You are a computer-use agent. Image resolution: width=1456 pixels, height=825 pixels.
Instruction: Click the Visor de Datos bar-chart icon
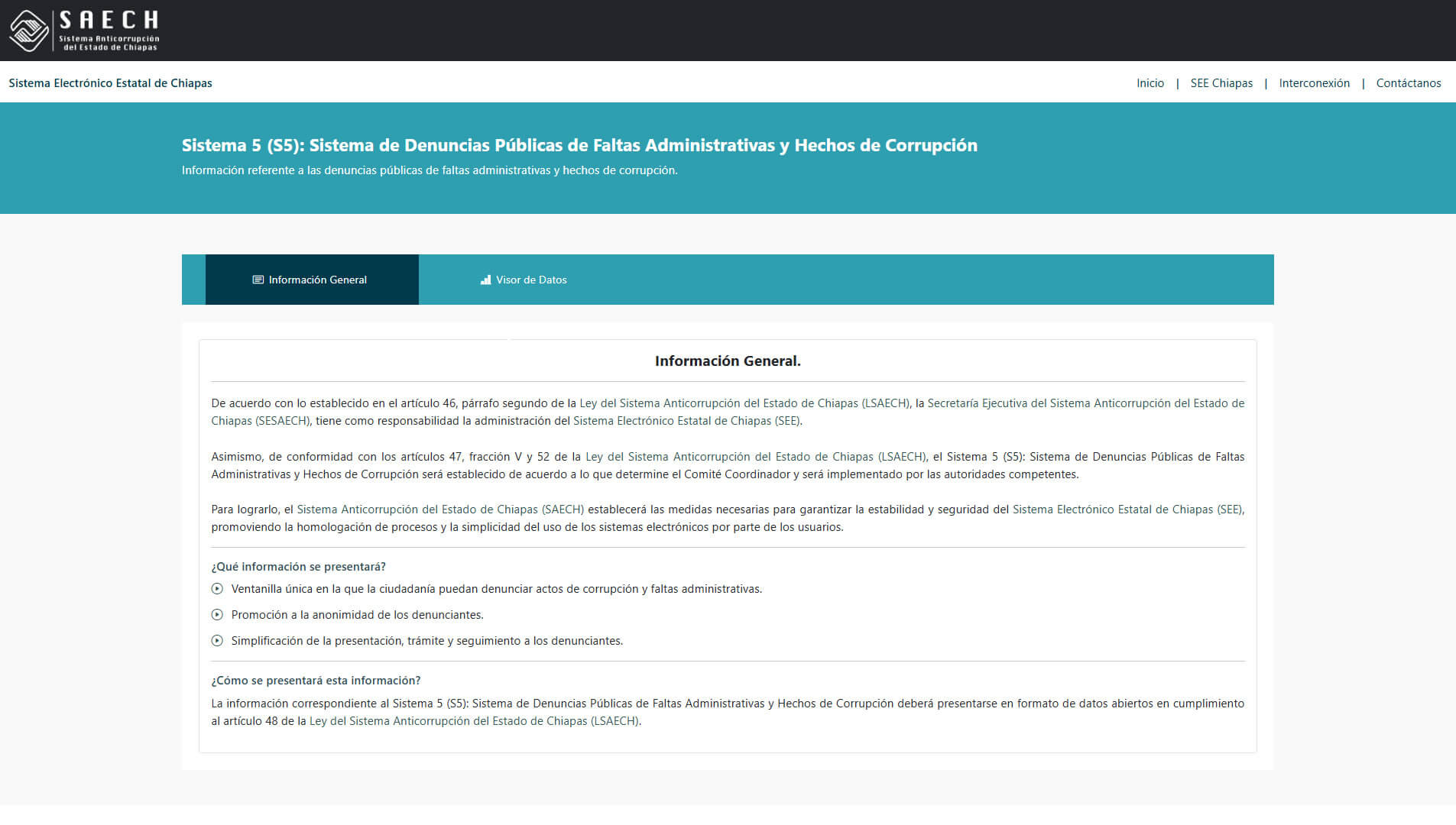pyautogui.click(x=485, y=280)
